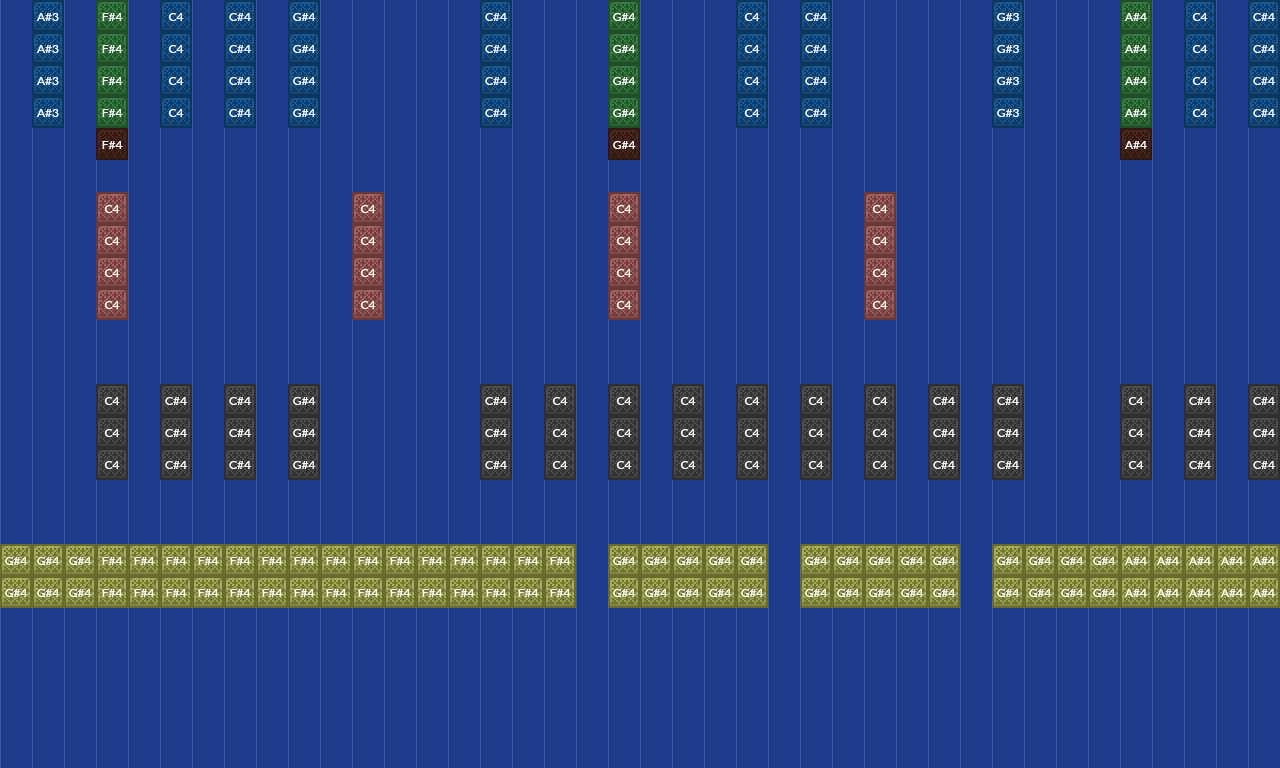
Task: Pick green A#4 block just above dark red A#4
Action: click(1136, 113)
